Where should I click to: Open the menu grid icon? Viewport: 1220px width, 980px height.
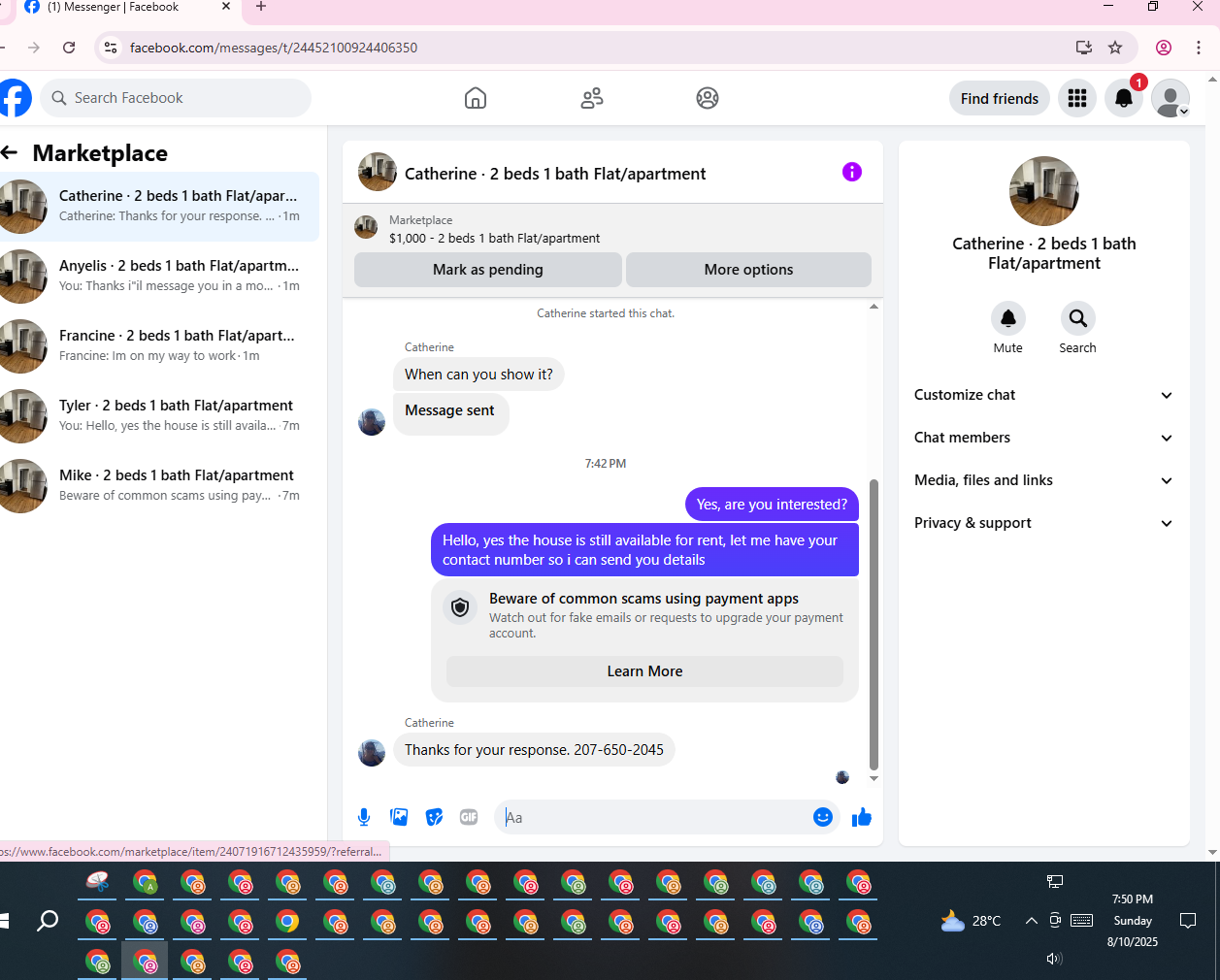[1077, 98]
